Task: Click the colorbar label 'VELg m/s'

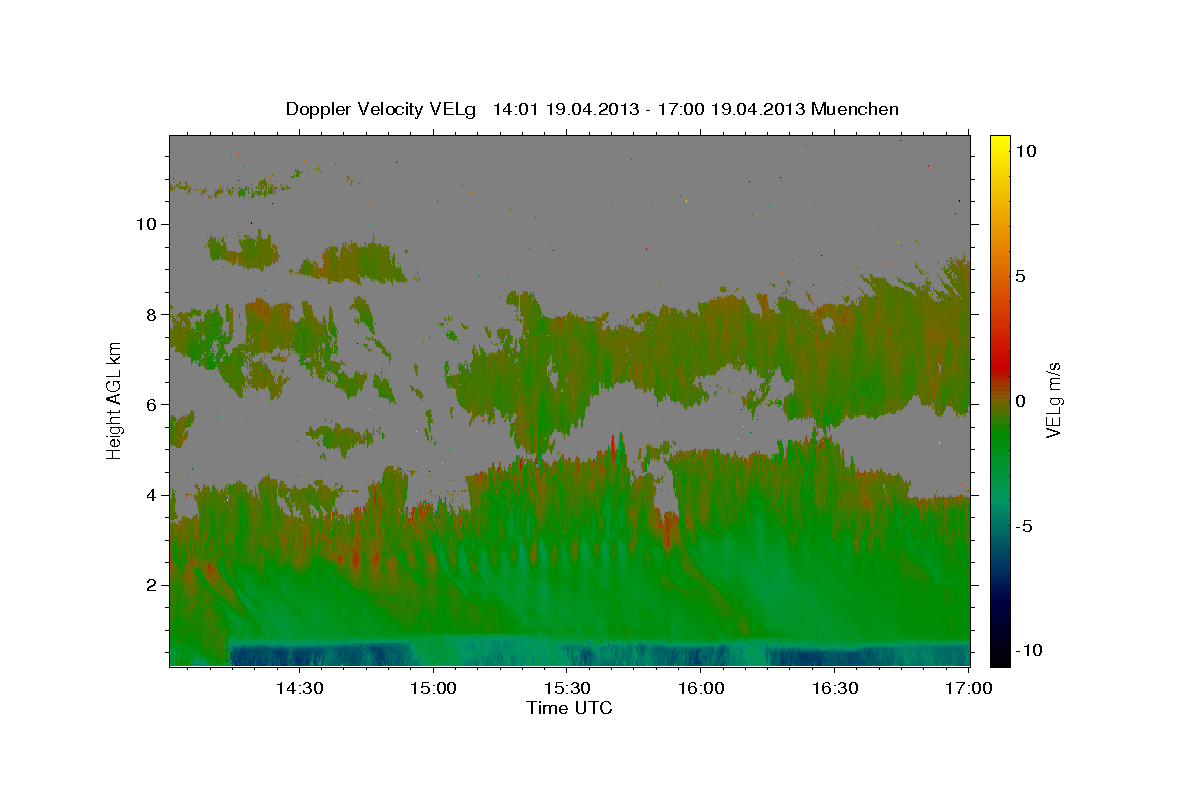Action: tap(1054, 400)
